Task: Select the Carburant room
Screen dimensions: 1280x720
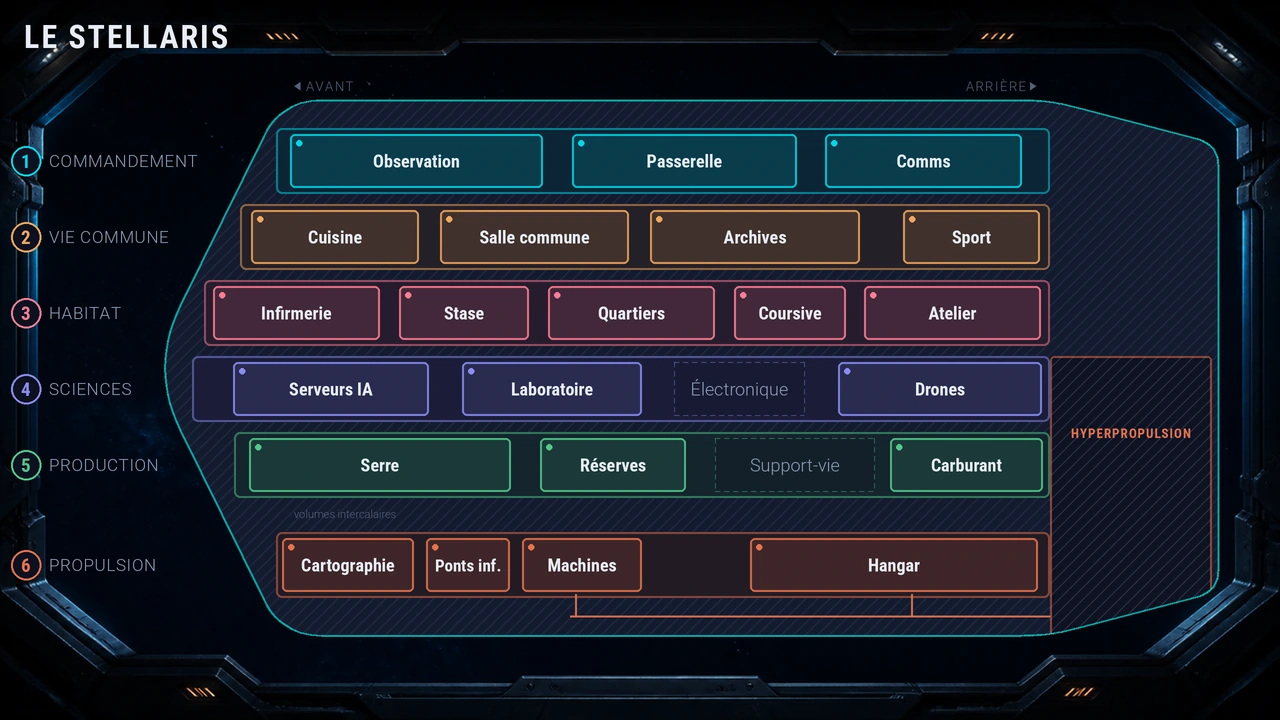Action: 966,465
